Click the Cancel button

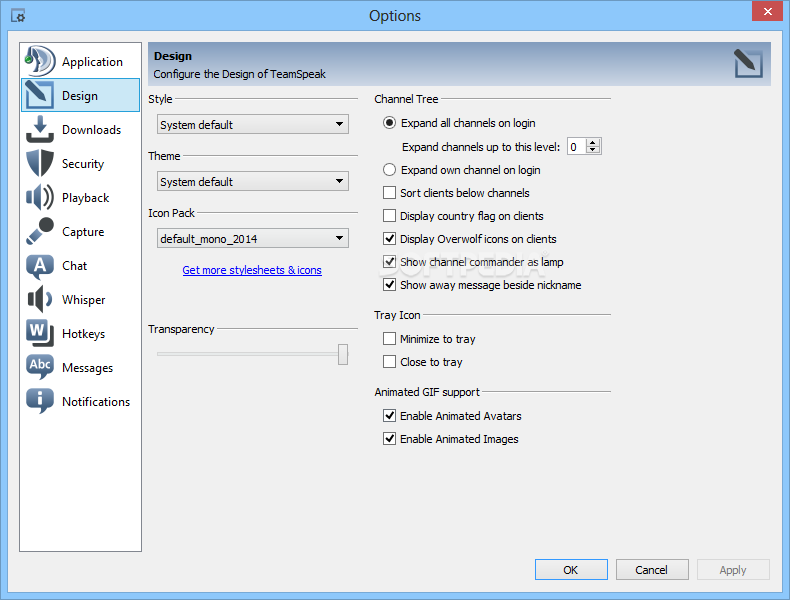[x=651, y=570]
